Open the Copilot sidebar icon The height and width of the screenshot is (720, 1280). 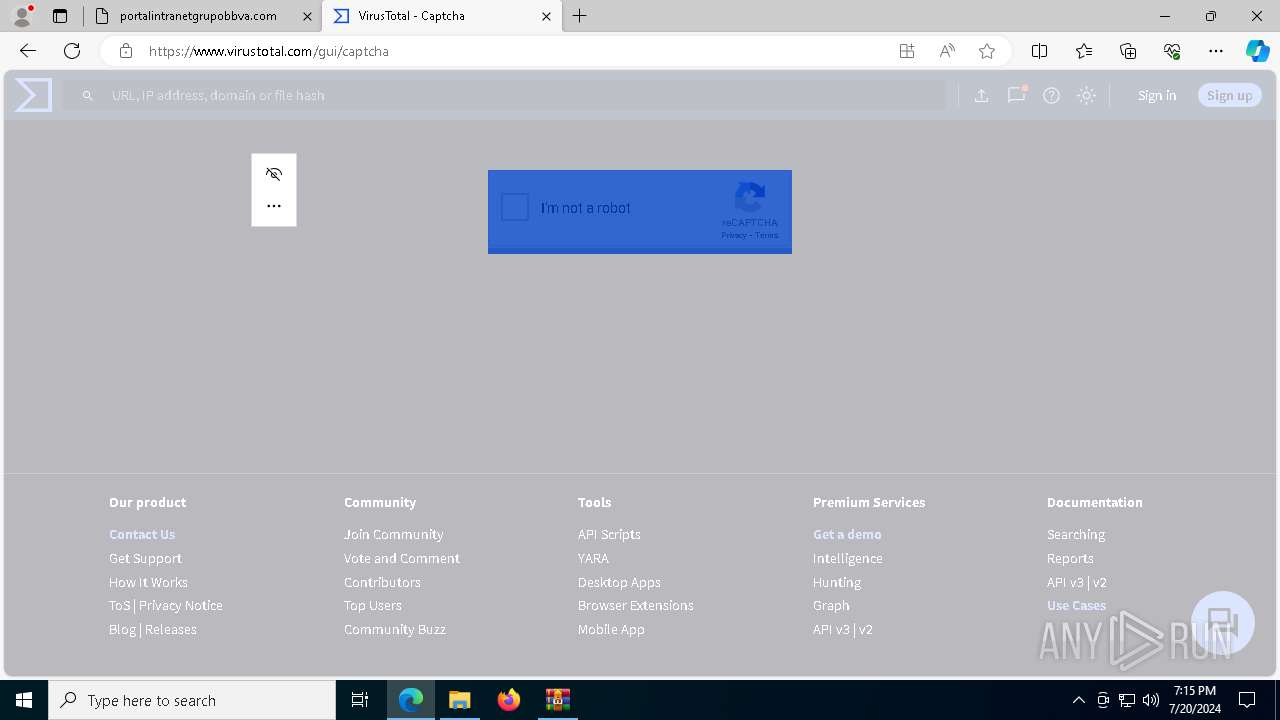click(1257, 51)
